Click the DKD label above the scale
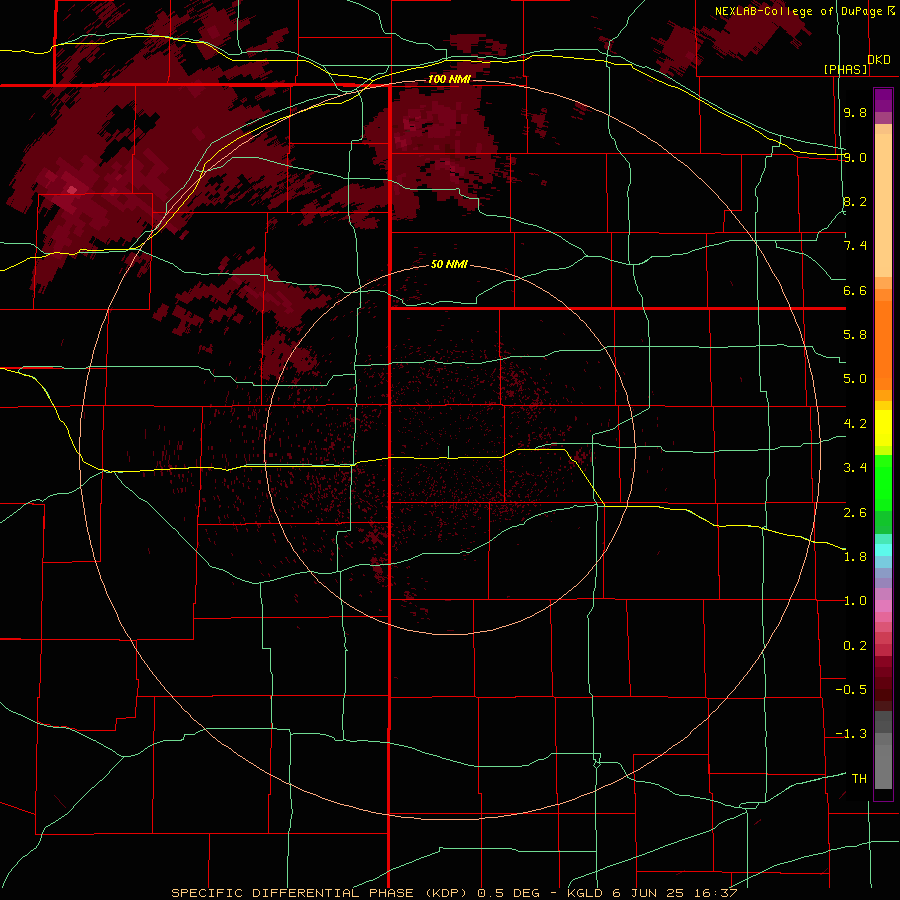This screenshot has width=900, height=900. pos(879,59)
